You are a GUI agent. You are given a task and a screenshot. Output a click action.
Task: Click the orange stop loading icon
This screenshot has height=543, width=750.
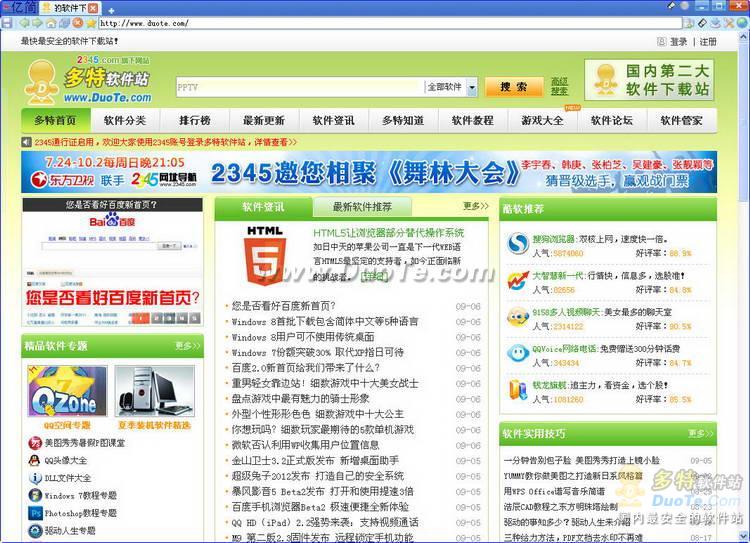coord(77,22)
